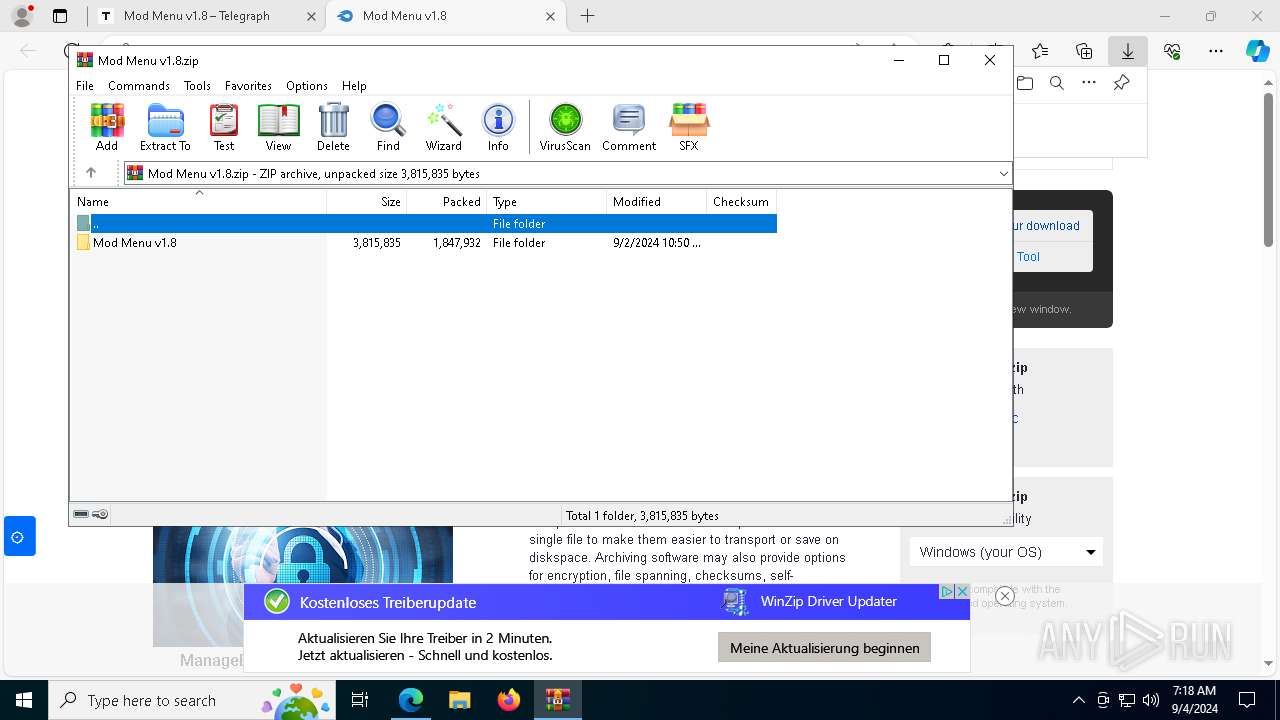
Task: Open the Windows (your OS) dropdown
Action: click(x=1006, y=552)
